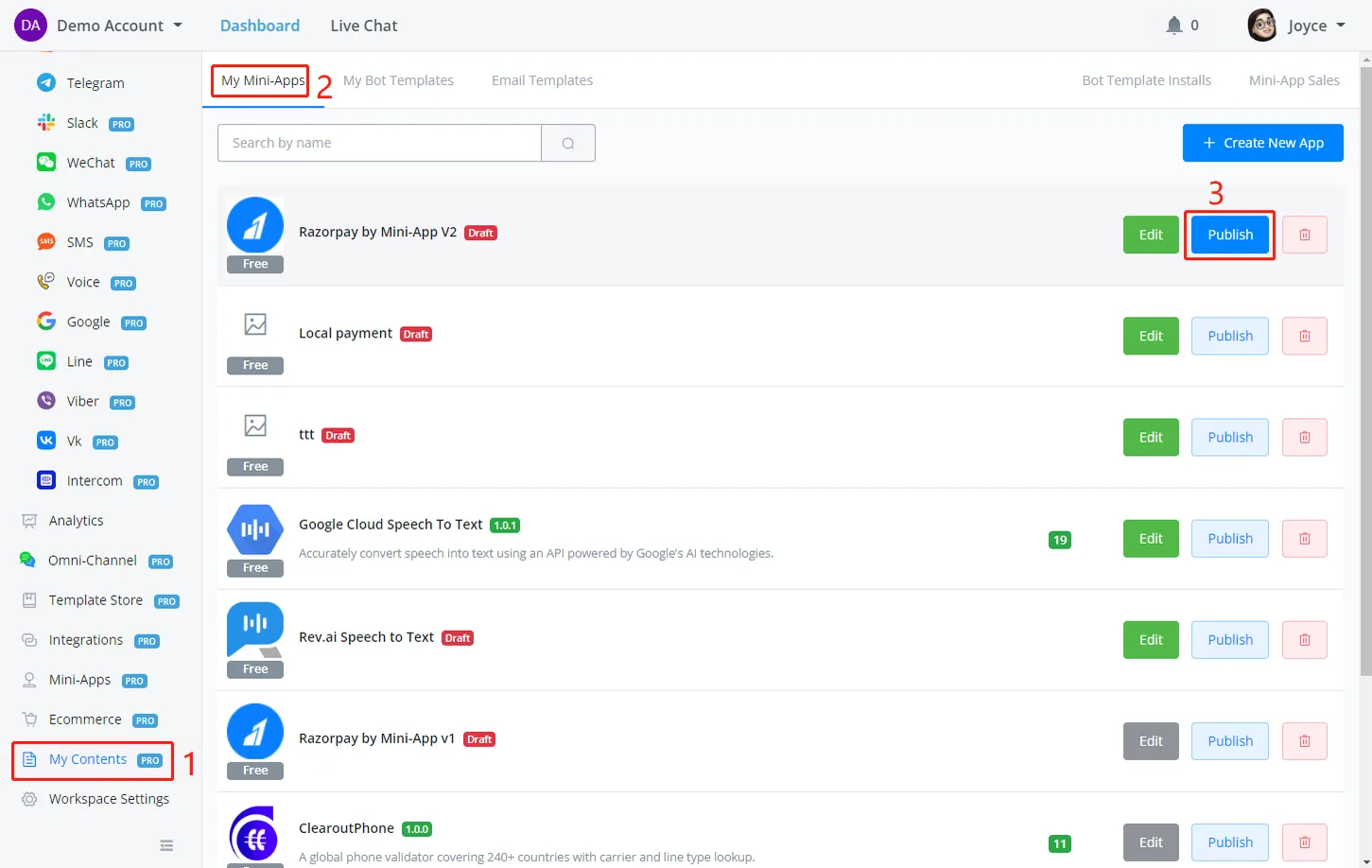Publish the Local payment app
The image size is (1372, 868).
[x=1230, y=336]
